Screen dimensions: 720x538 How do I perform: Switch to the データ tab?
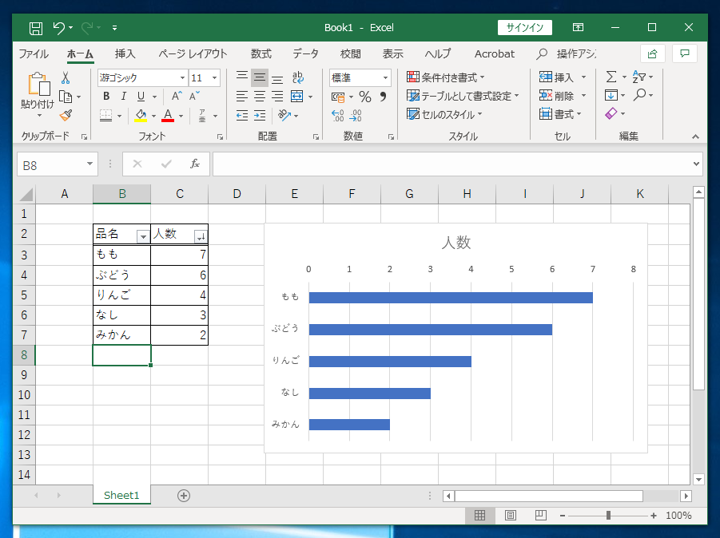coord(305,54)
